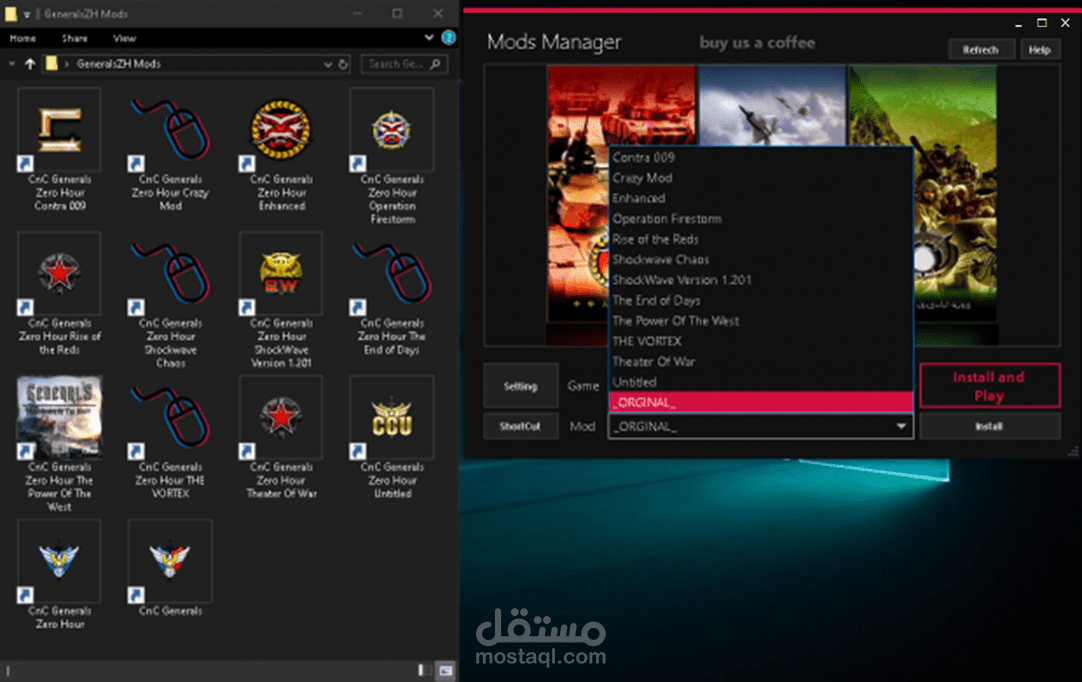The width and height of the screenshot is (1082, 682).
Task: Click the fighter jets banner image
Action: (x=771, y=106)
